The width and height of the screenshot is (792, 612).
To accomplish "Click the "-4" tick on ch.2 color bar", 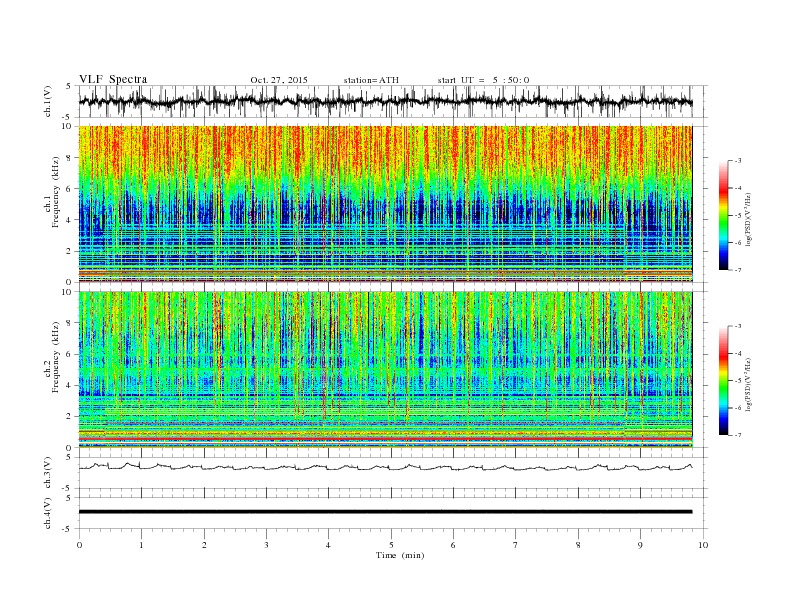I will [738, 353].
